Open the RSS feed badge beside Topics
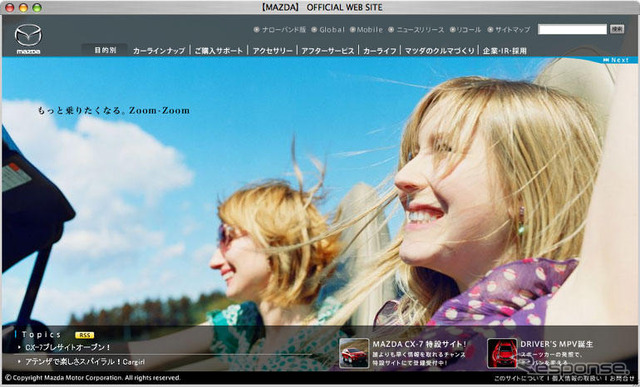640x387 pixels. [84, 335]
